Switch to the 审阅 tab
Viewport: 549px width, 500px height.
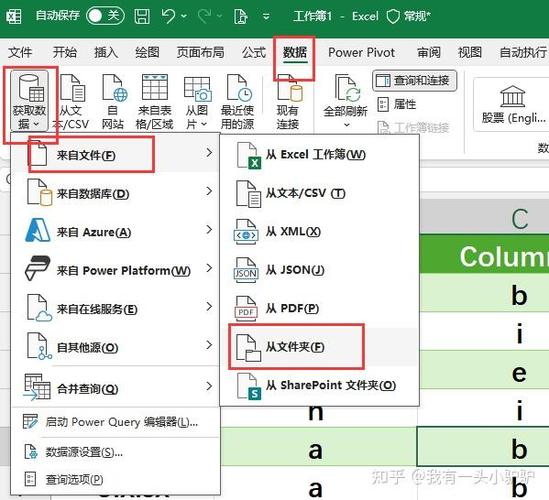click(429, 53)
